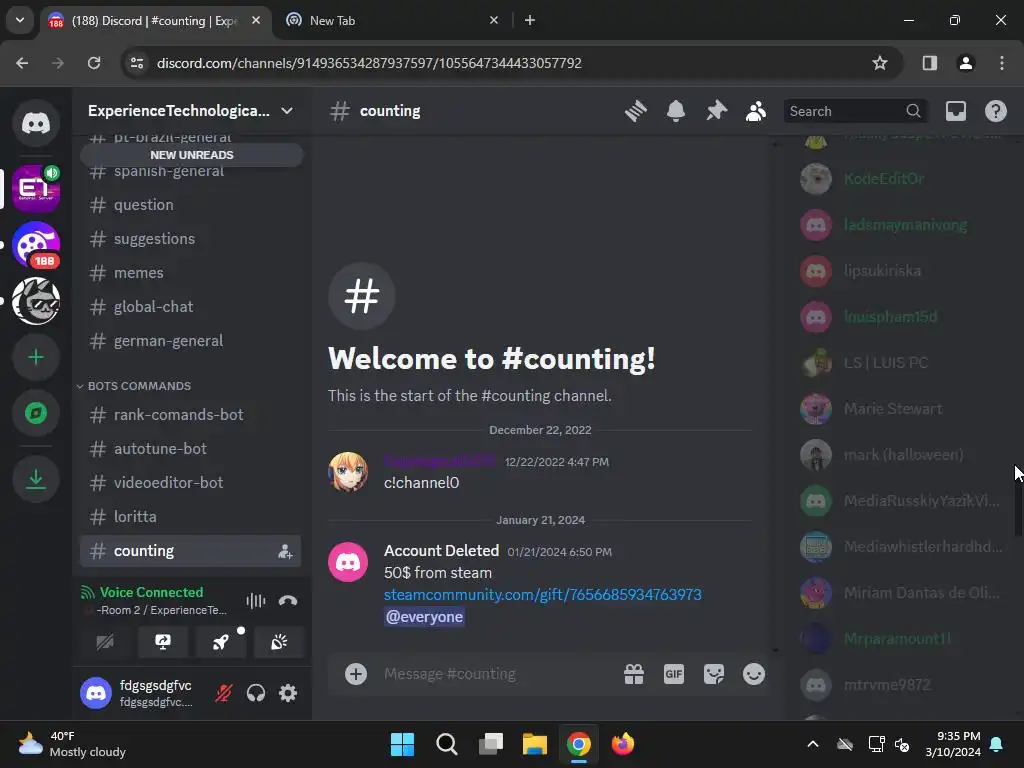Reload the page

(x=94, y=63)
